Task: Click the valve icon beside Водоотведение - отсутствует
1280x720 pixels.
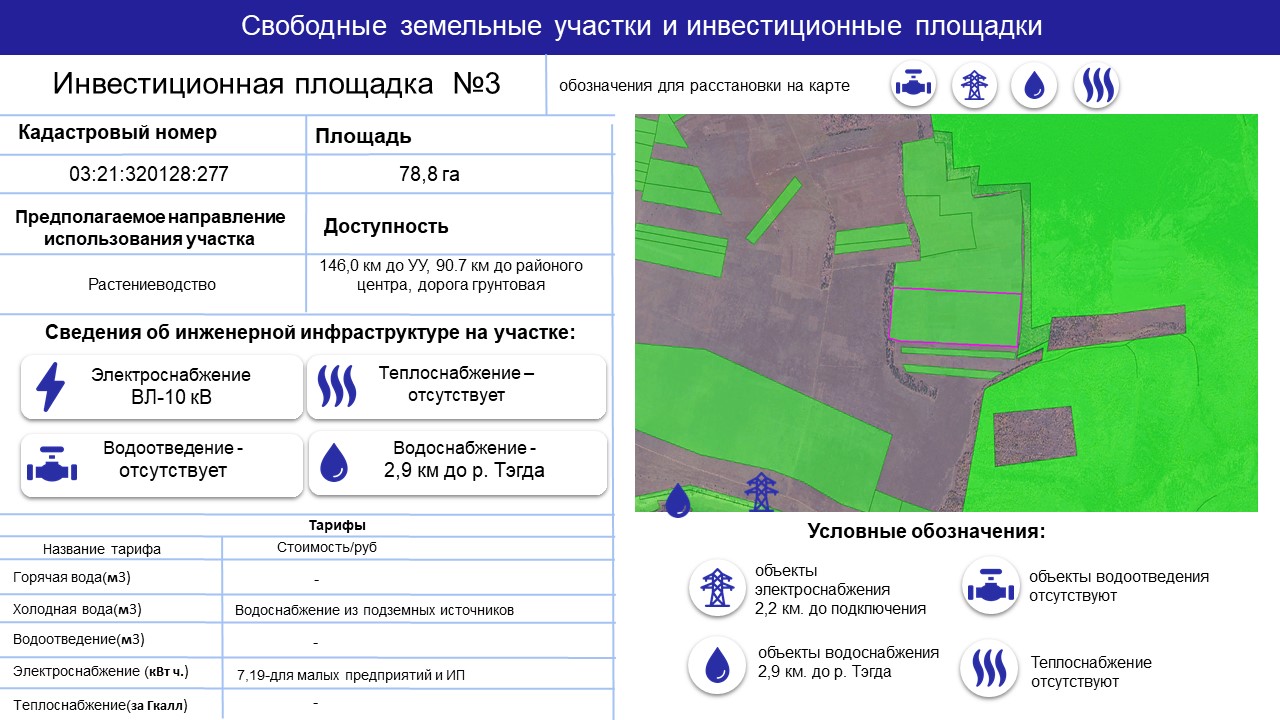Action: tap(50, 465)
